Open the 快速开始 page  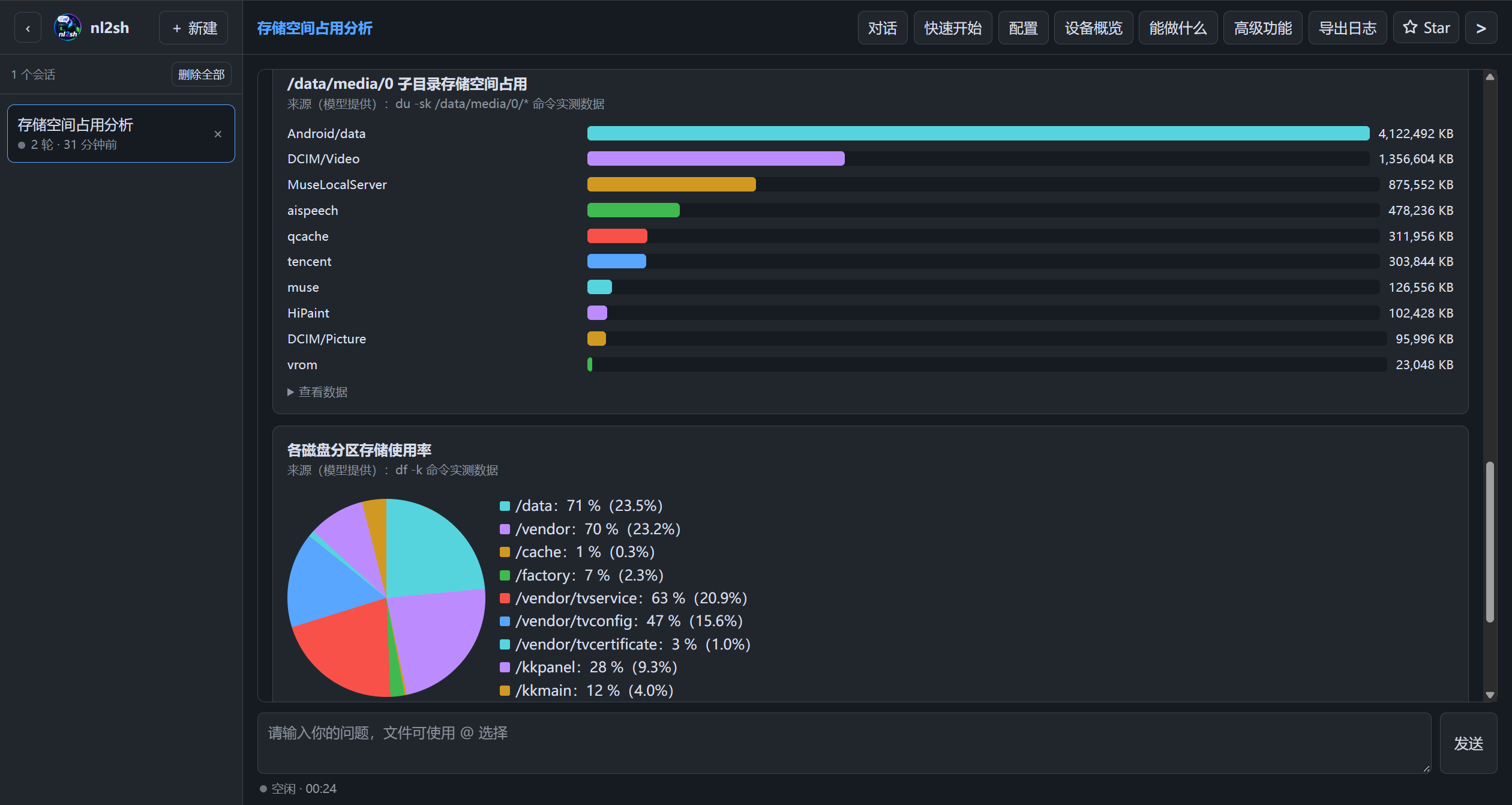click(953, 28)
